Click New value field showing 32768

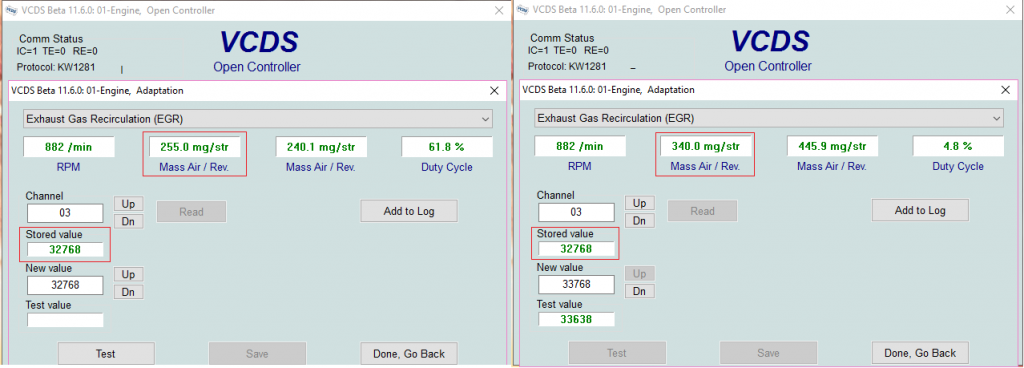(x=65, y=285)
